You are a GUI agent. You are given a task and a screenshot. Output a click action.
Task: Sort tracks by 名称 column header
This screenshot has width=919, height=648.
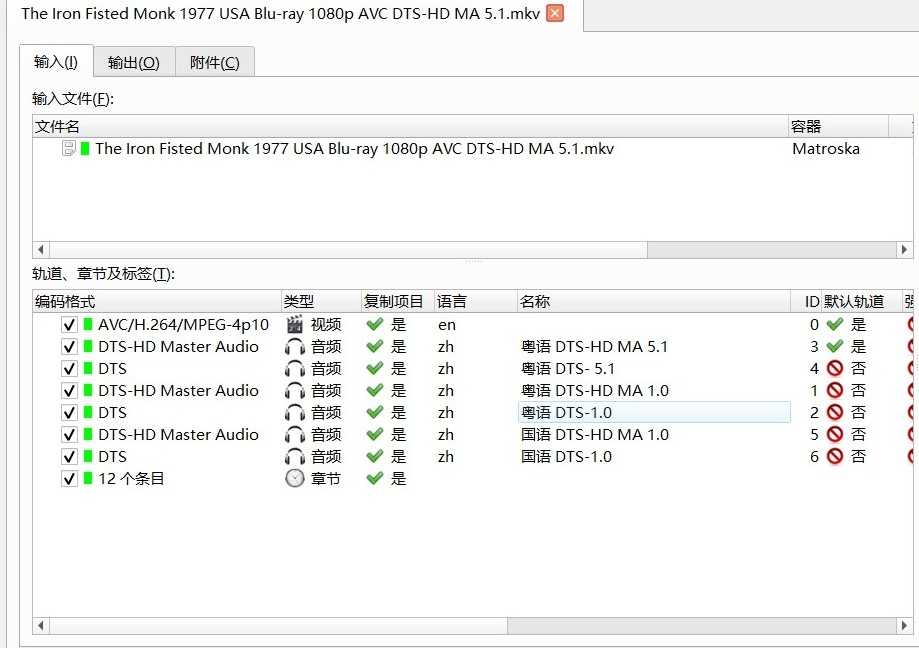point(653,302)
